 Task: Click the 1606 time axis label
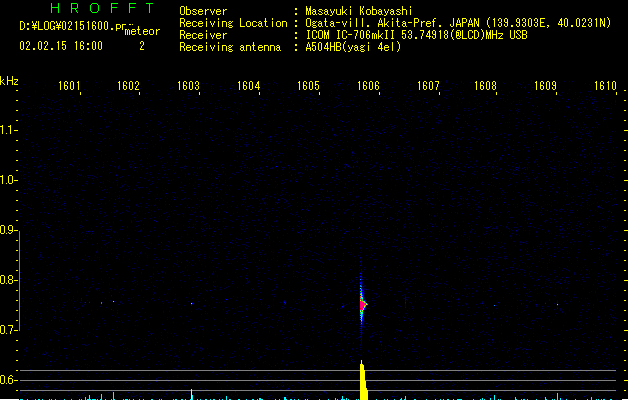368,86
